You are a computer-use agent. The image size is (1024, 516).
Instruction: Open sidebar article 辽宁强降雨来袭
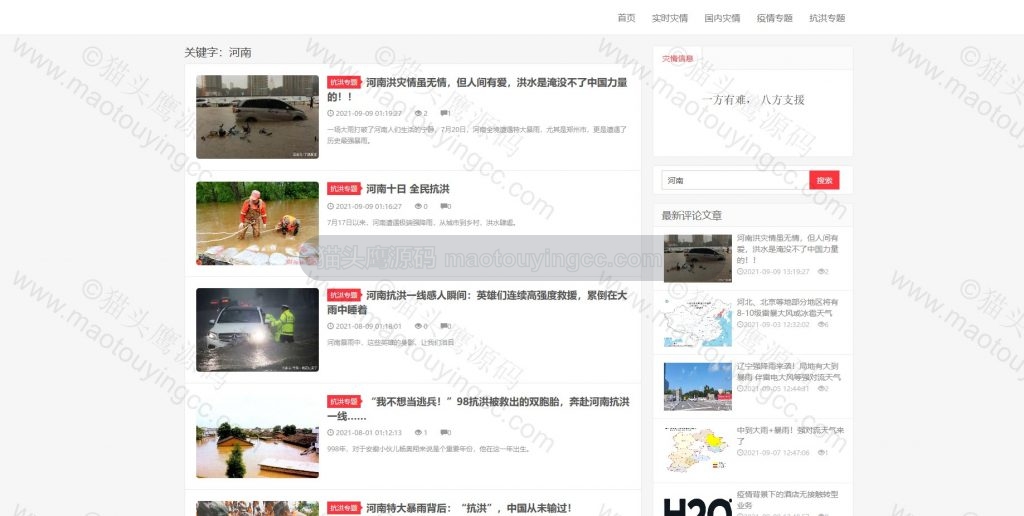[x=789, y=372]
